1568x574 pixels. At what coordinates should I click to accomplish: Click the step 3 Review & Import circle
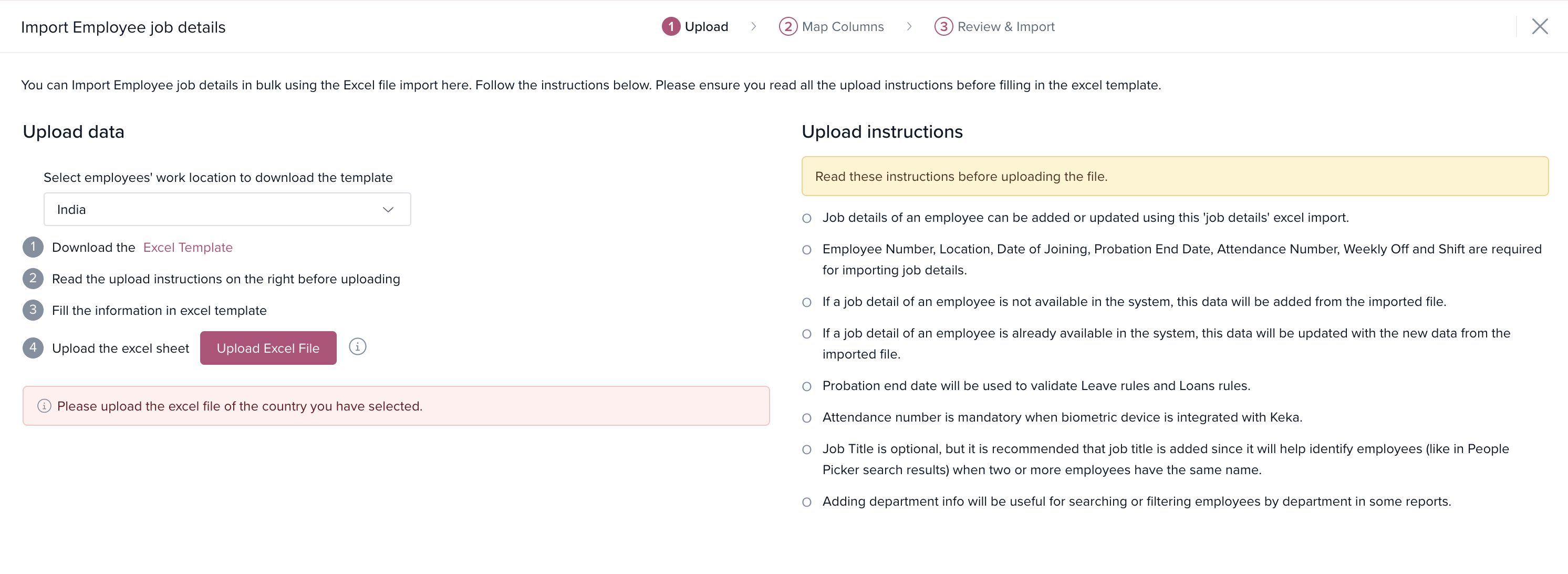943,27
